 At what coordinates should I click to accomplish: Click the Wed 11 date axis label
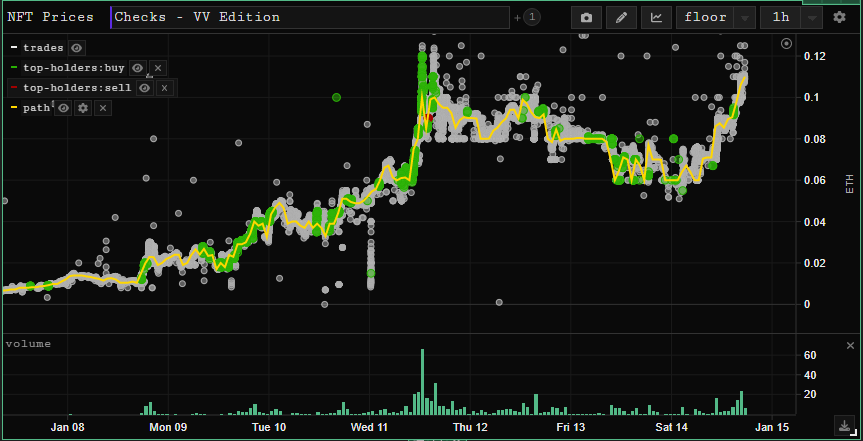(x=369, y=427)
